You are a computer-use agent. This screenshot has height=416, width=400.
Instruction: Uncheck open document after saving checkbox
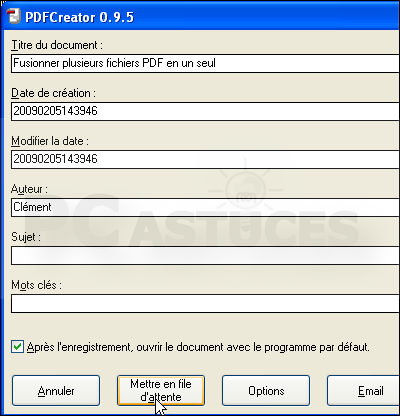coord(17,347)
